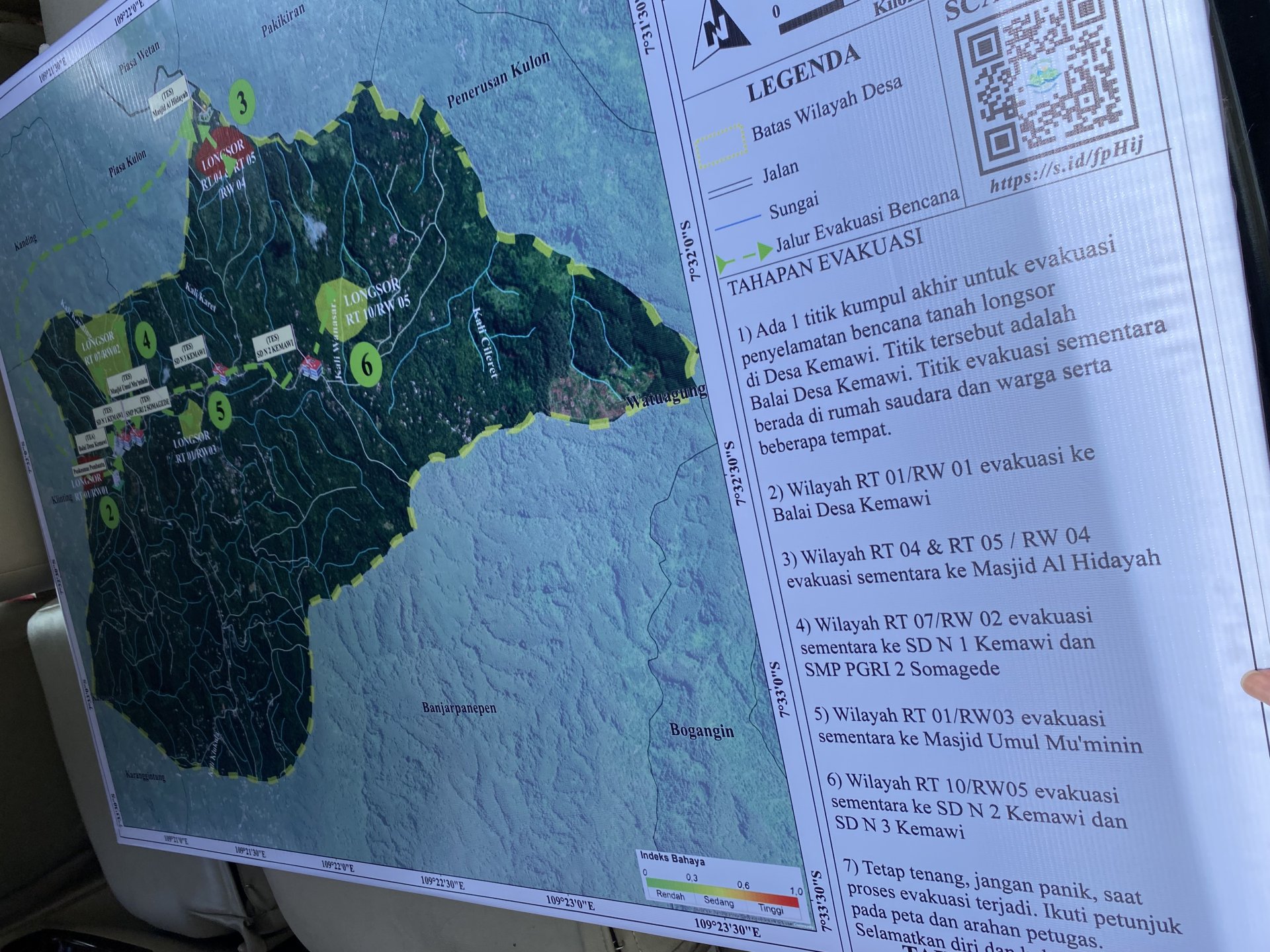Click the Jalur Evakuasi Bencana legend arrow

pyautogui.click(x=745, y=257)
